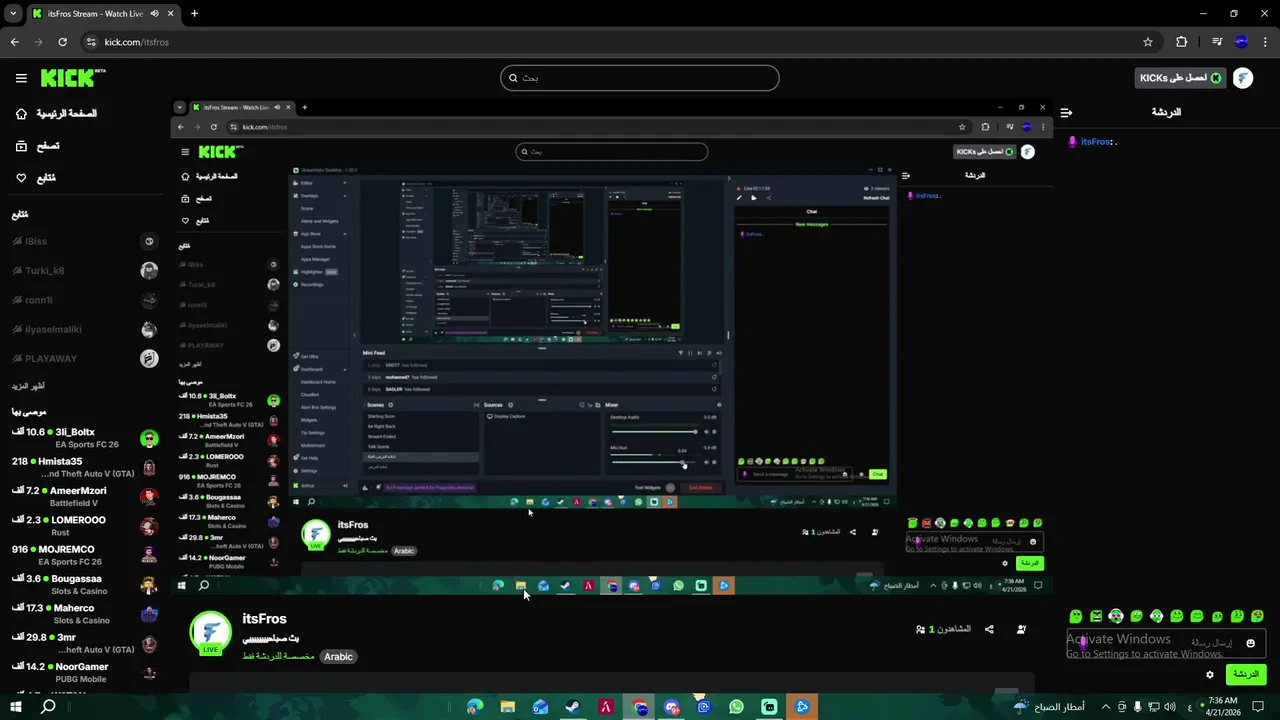Expand the followed channels list with show more

point(28,386)
